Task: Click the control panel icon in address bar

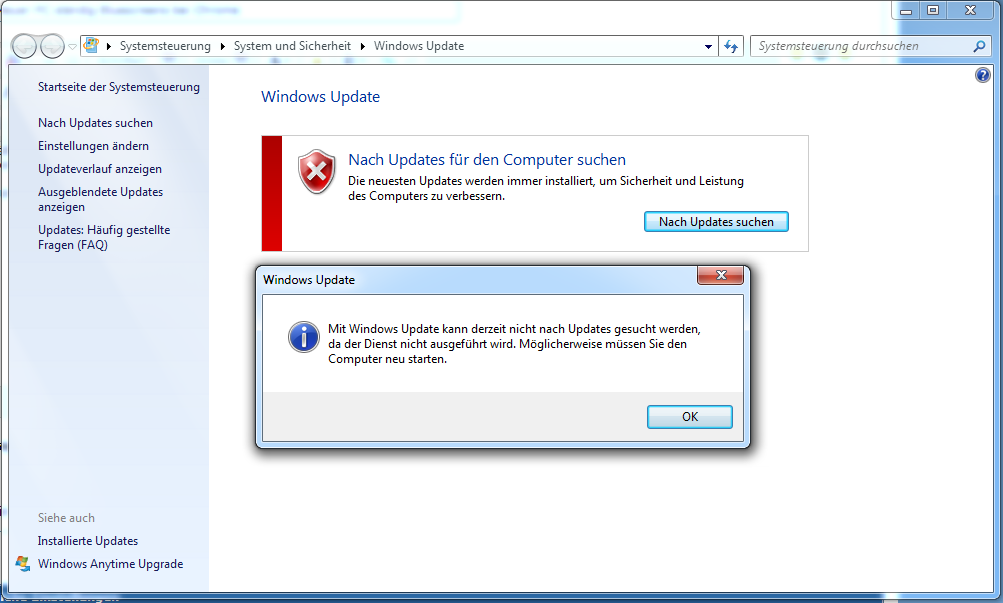Action: point(91,45)
